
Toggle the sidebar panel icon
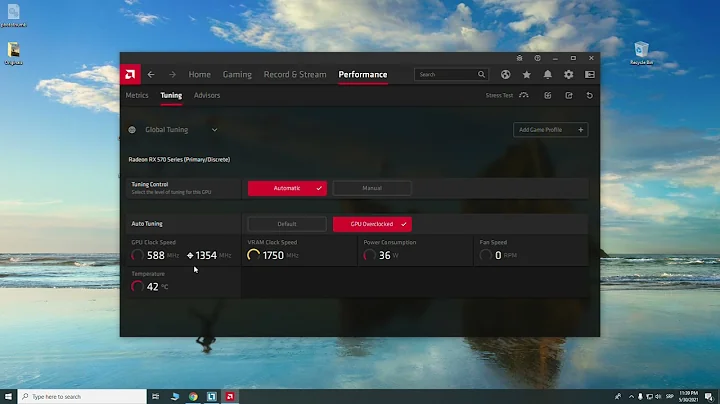click(590, 74)
